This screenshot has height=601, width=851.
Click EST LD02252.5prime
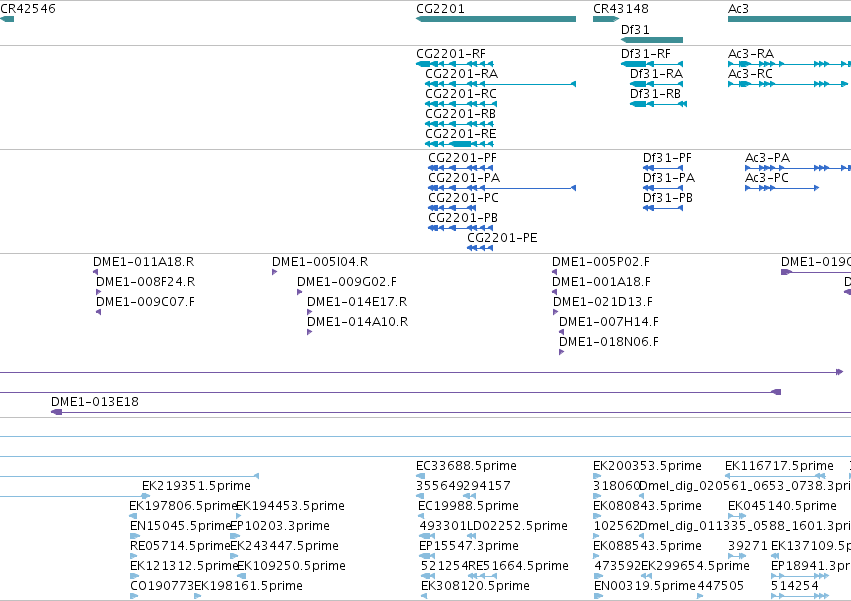click(x=472, y=536)
